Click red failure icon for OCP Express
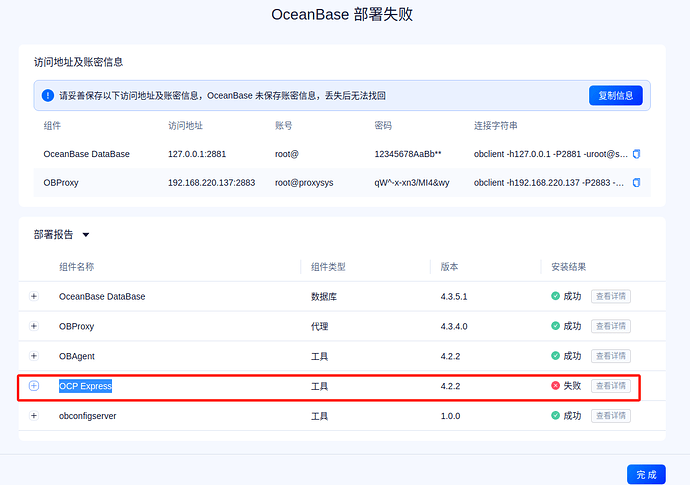 (x=555, y=386)
